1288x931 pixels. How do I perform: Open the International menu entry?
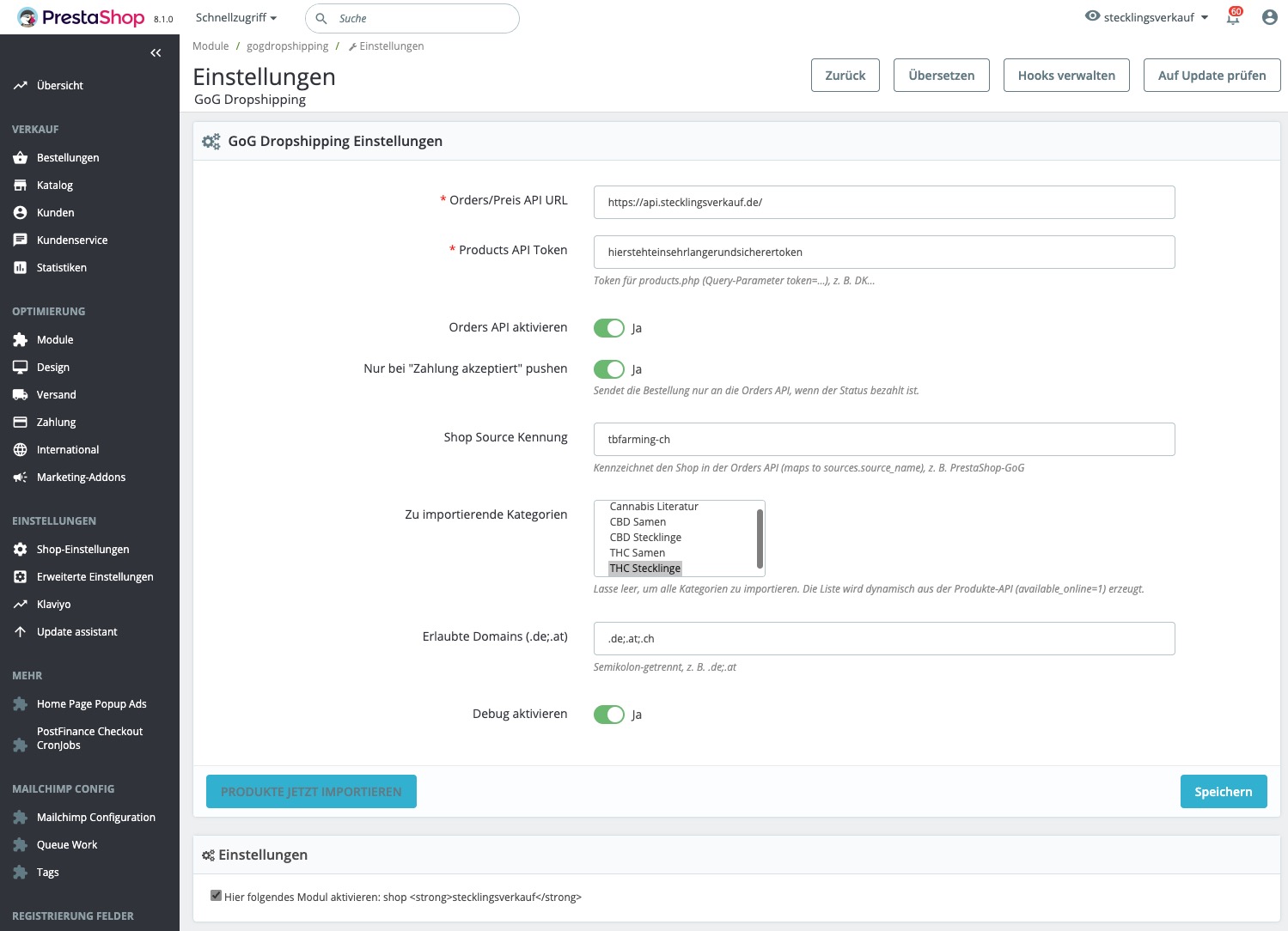[x=68, y=449]
